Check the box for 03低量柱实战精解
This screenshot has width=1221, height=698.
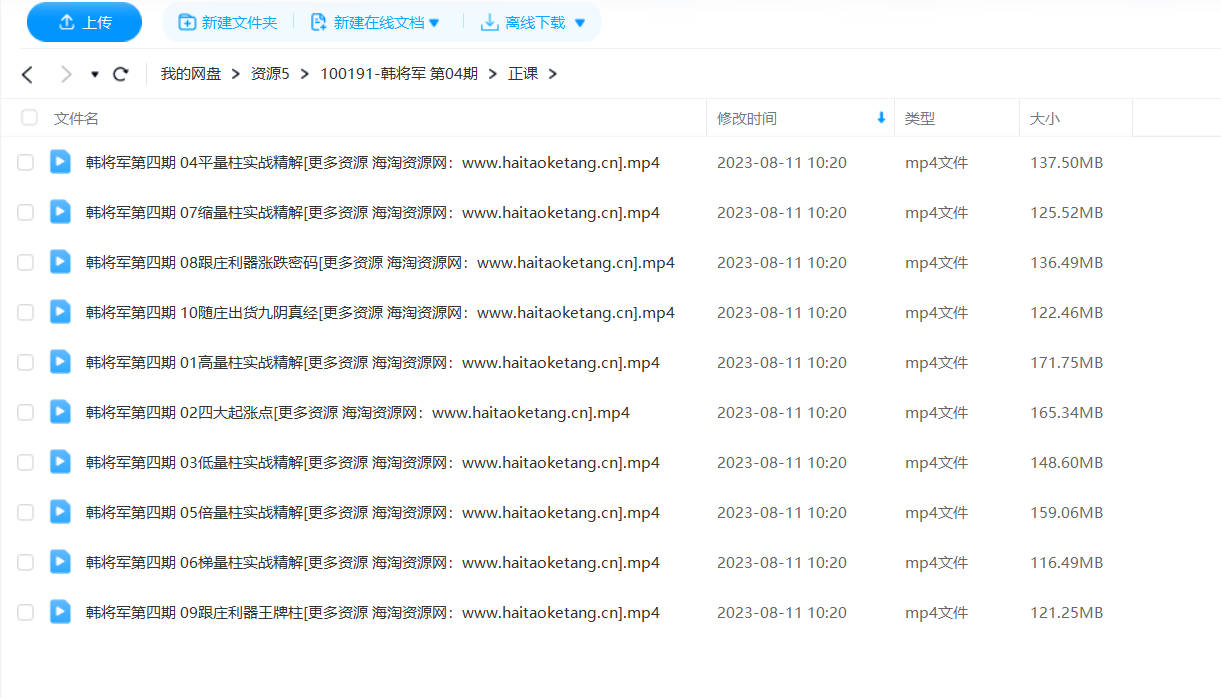[x=25, y=462]
